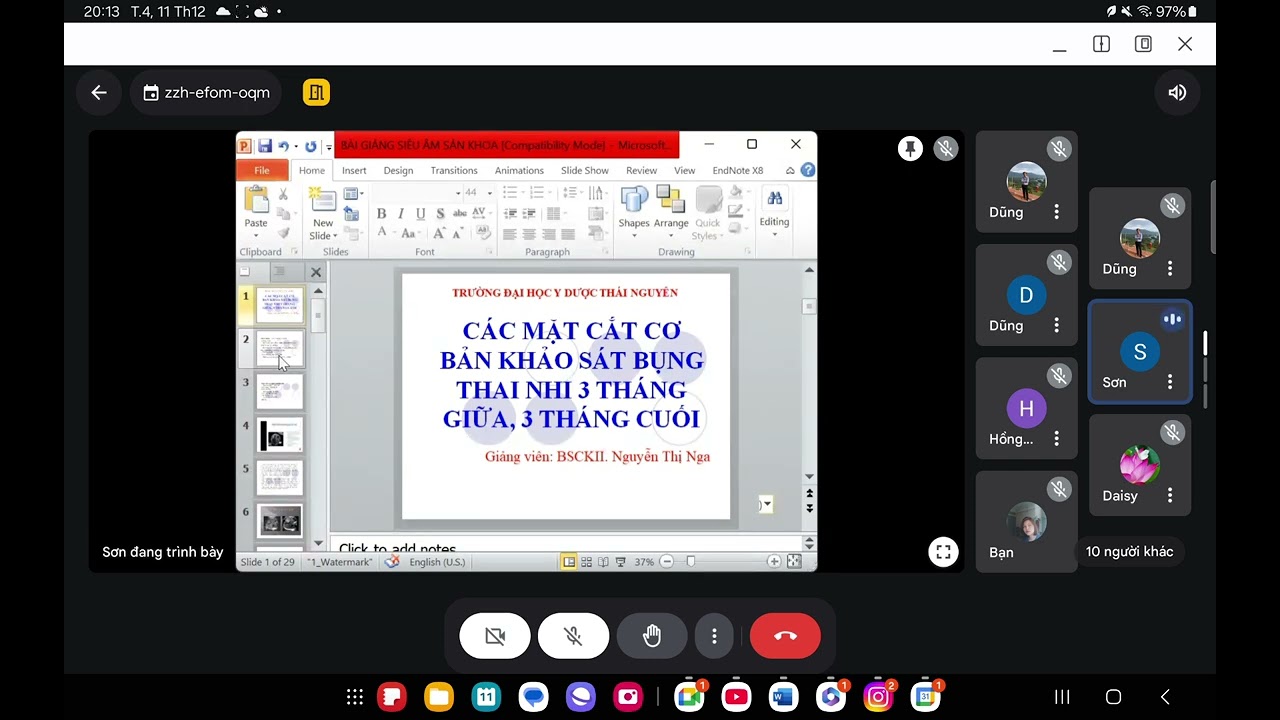Unpin the presentation with the pin icon

tap(910, 149)
